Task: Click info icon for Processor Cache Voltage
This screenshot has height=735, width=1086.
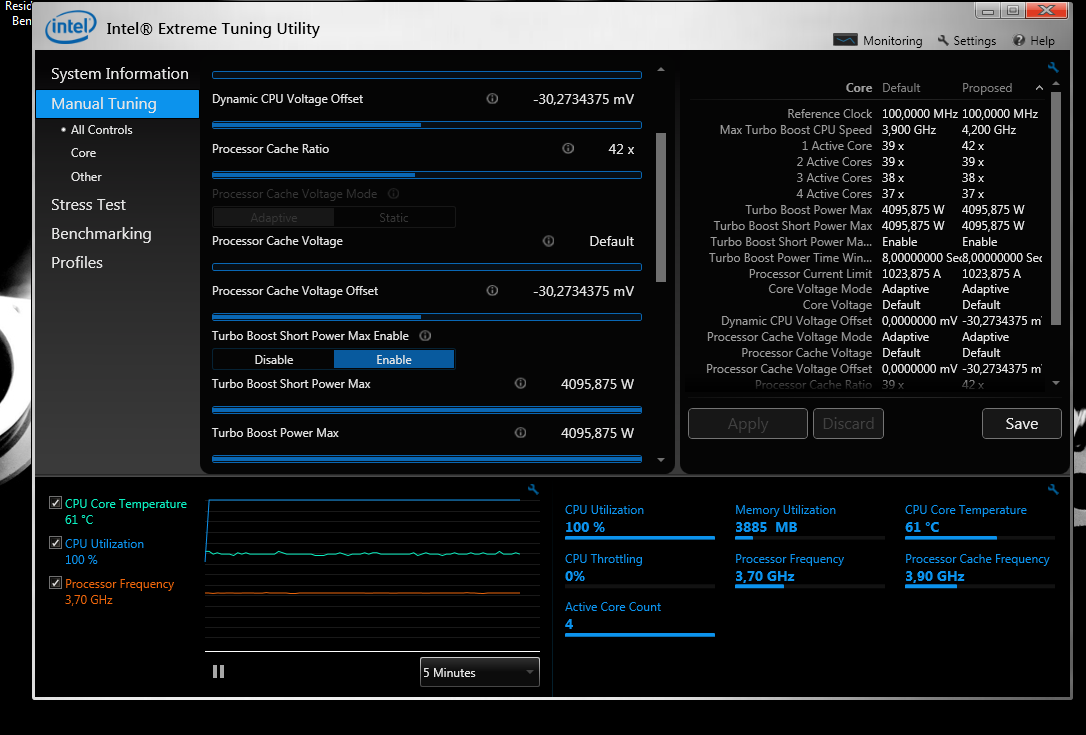Action: coord(549,241)
